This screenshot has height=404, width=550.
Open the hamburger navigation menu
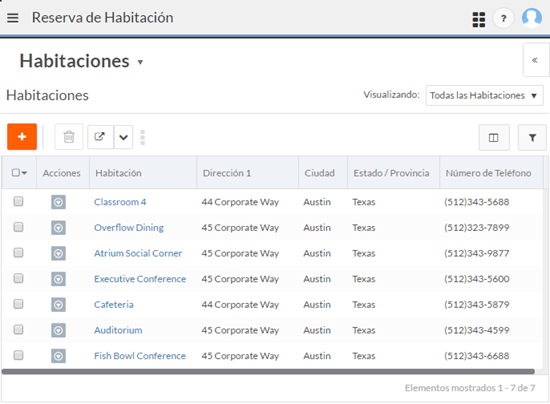click(x=13, y=18)
